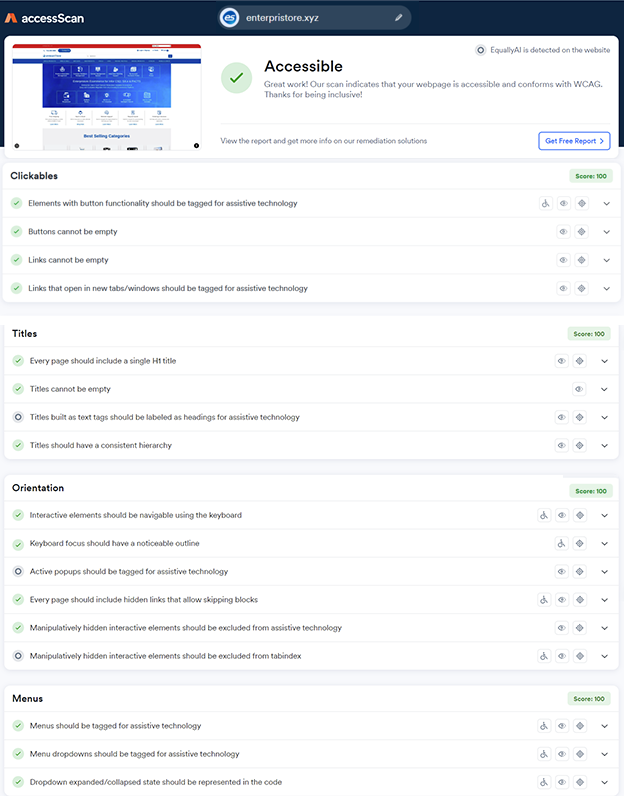Viewport: 624px width, 796px height.
Task: Expand links that open in new tabs row
Action: coord(606,288)
